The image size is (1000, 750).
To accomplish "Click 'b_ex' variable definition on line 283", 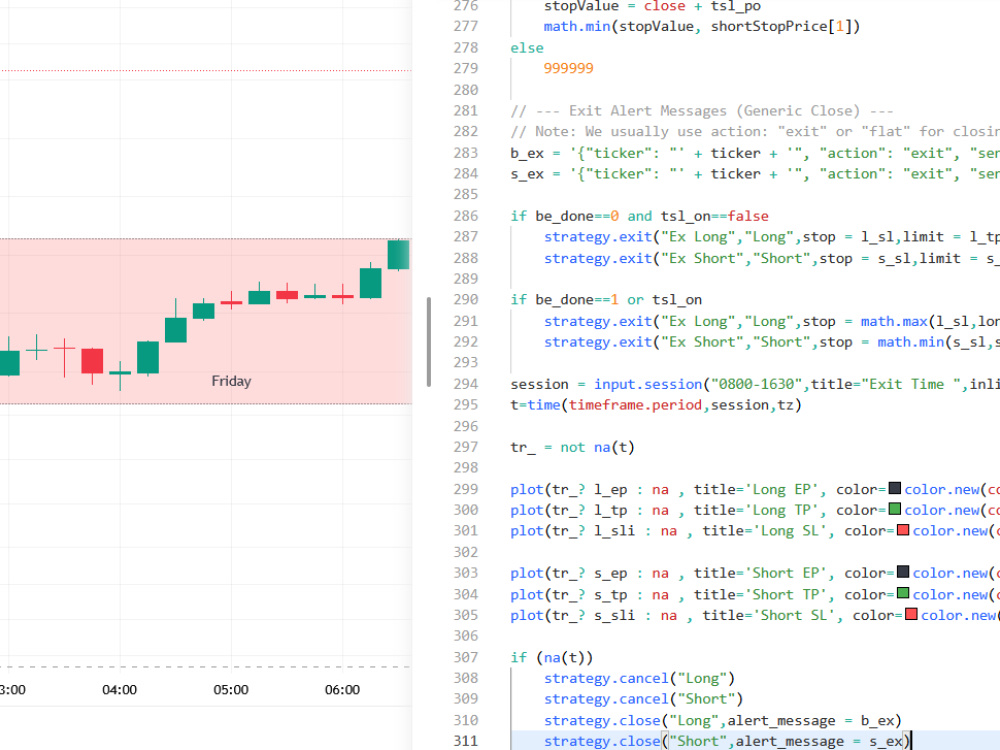I will pyautogui.click(x=527, y=153).
